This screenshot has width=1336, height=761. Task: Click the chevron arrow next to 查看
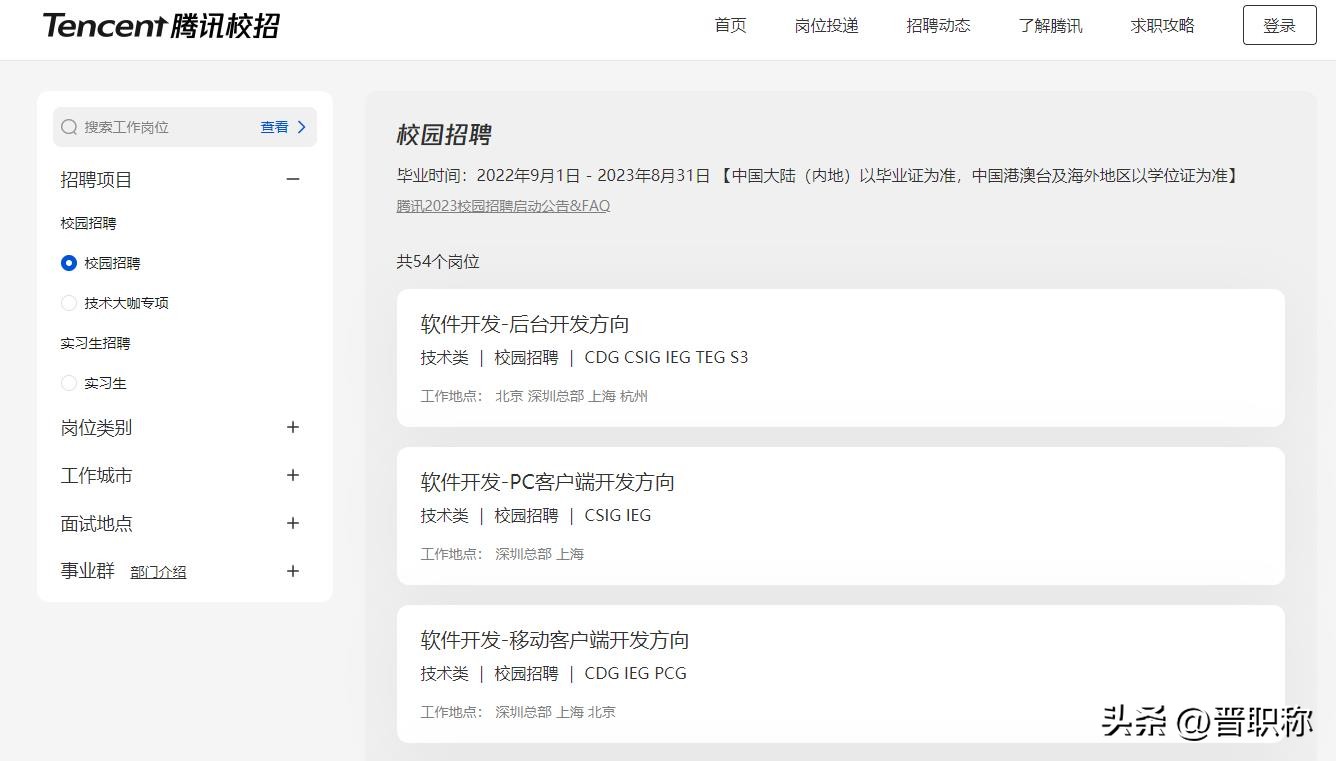(x=301, y=127)
